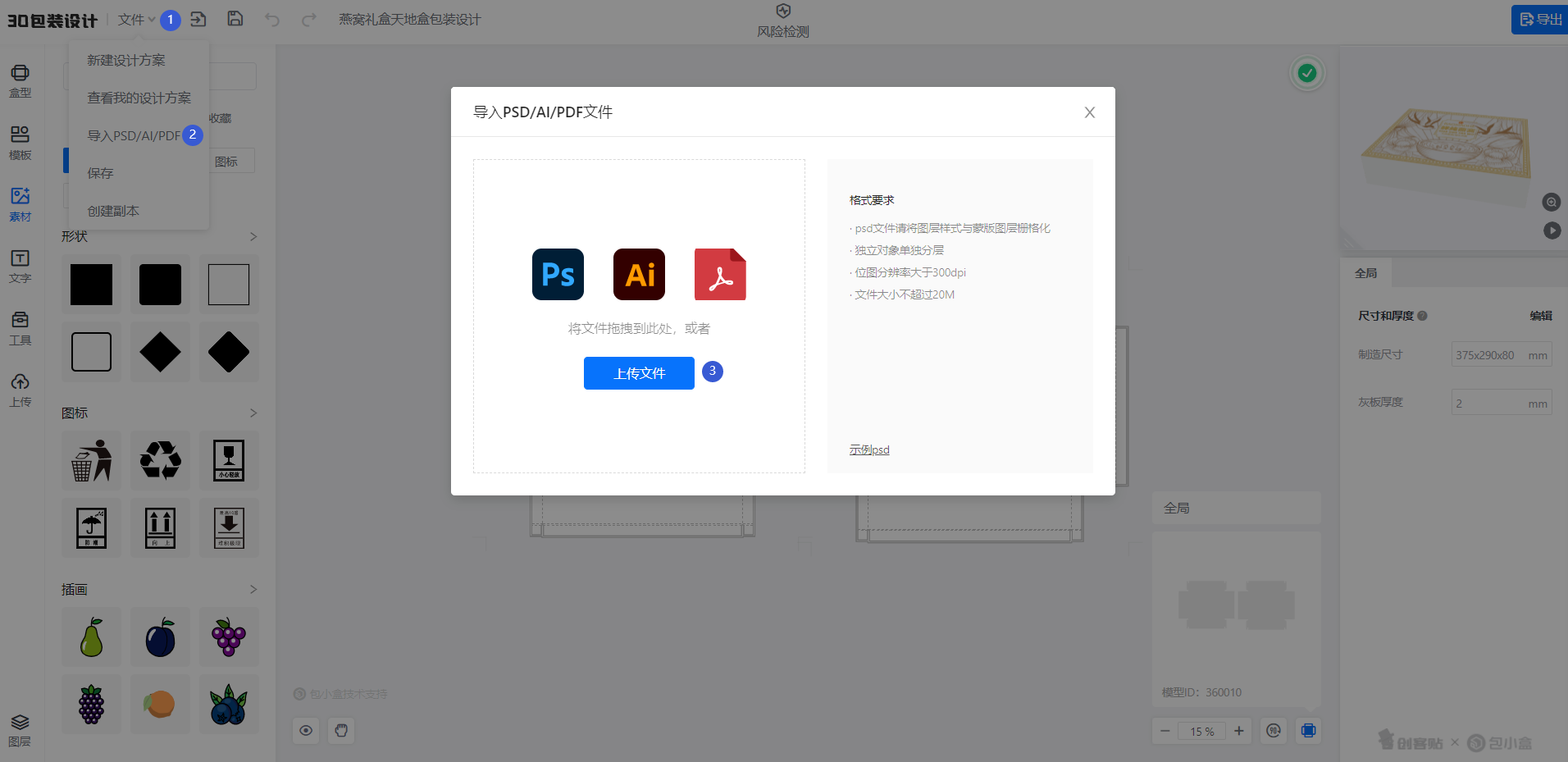The image size is (1568, 762).
Task: Click the recycling symbol icon
Action: (160, 460)
